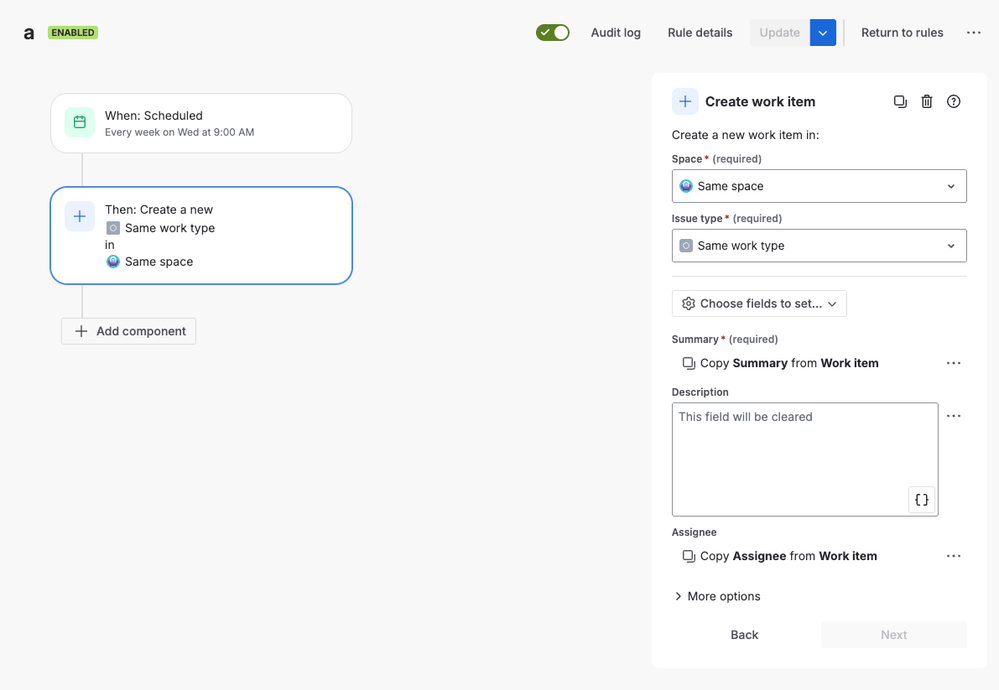Click the ENABLED status badge
The height and width of the screenshot is (690, 999).
(73, 32)
